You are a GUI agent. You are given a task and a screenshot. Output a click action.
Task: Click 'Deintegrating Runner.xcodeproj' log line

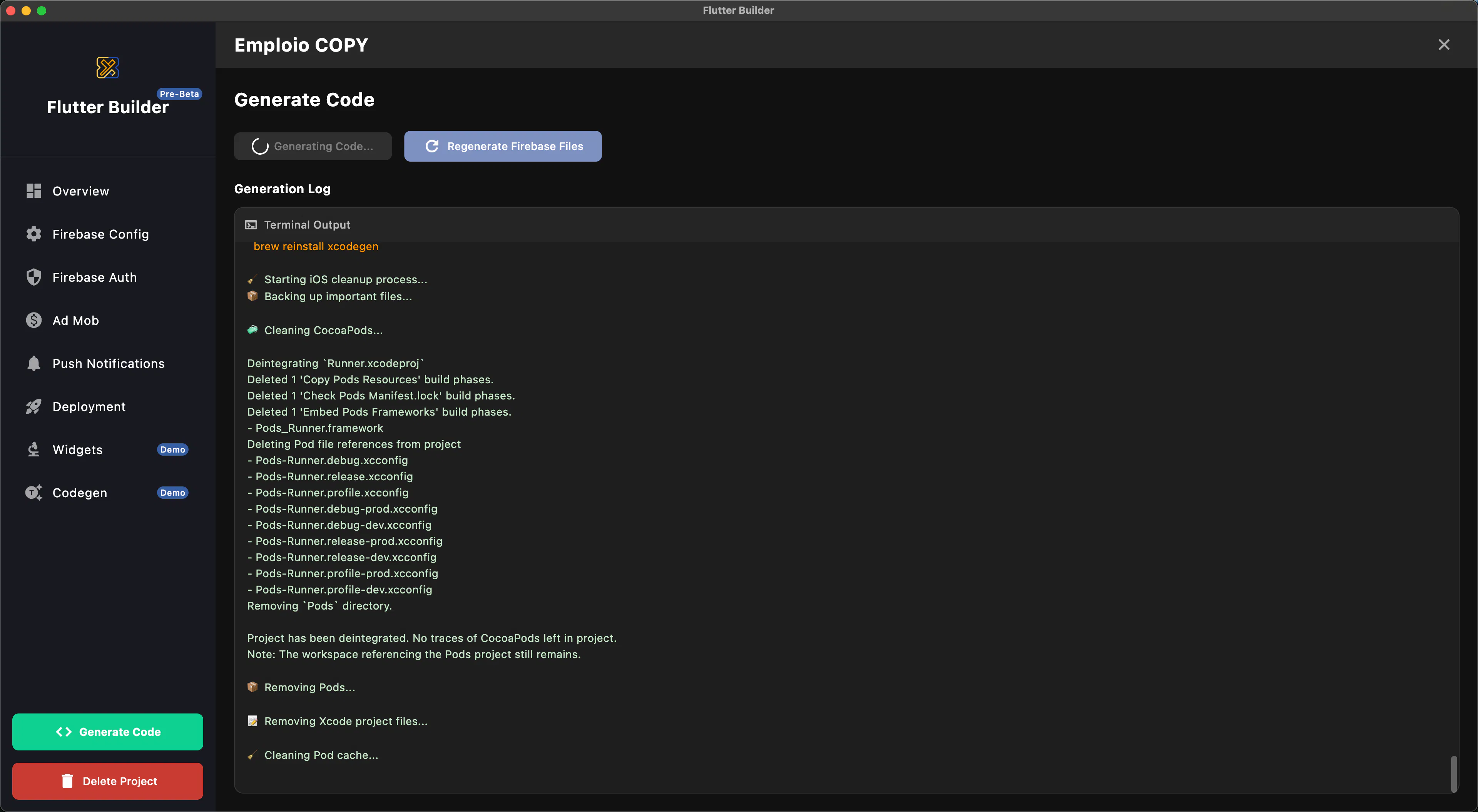[x=336, y=363]
